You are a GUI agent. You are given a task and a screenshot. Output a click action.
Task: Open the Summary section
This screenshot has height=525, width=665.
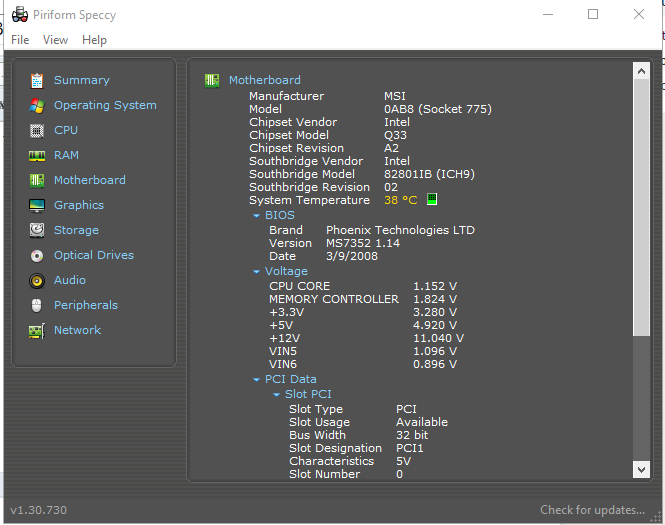(82, 80)
